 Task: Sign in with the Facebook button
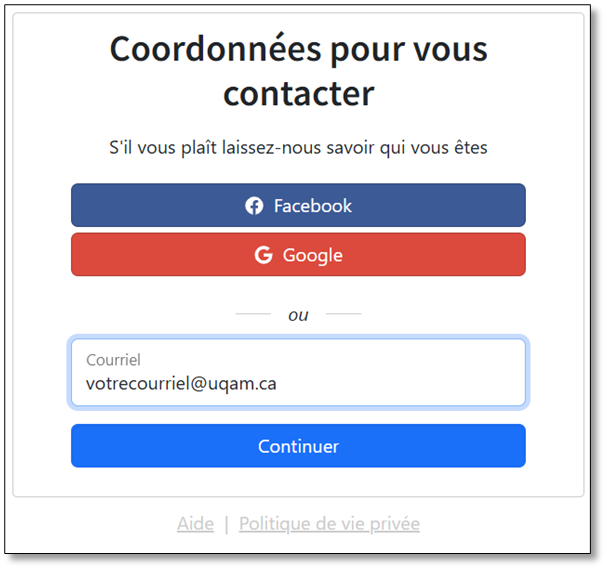click(x=298, y=206)
